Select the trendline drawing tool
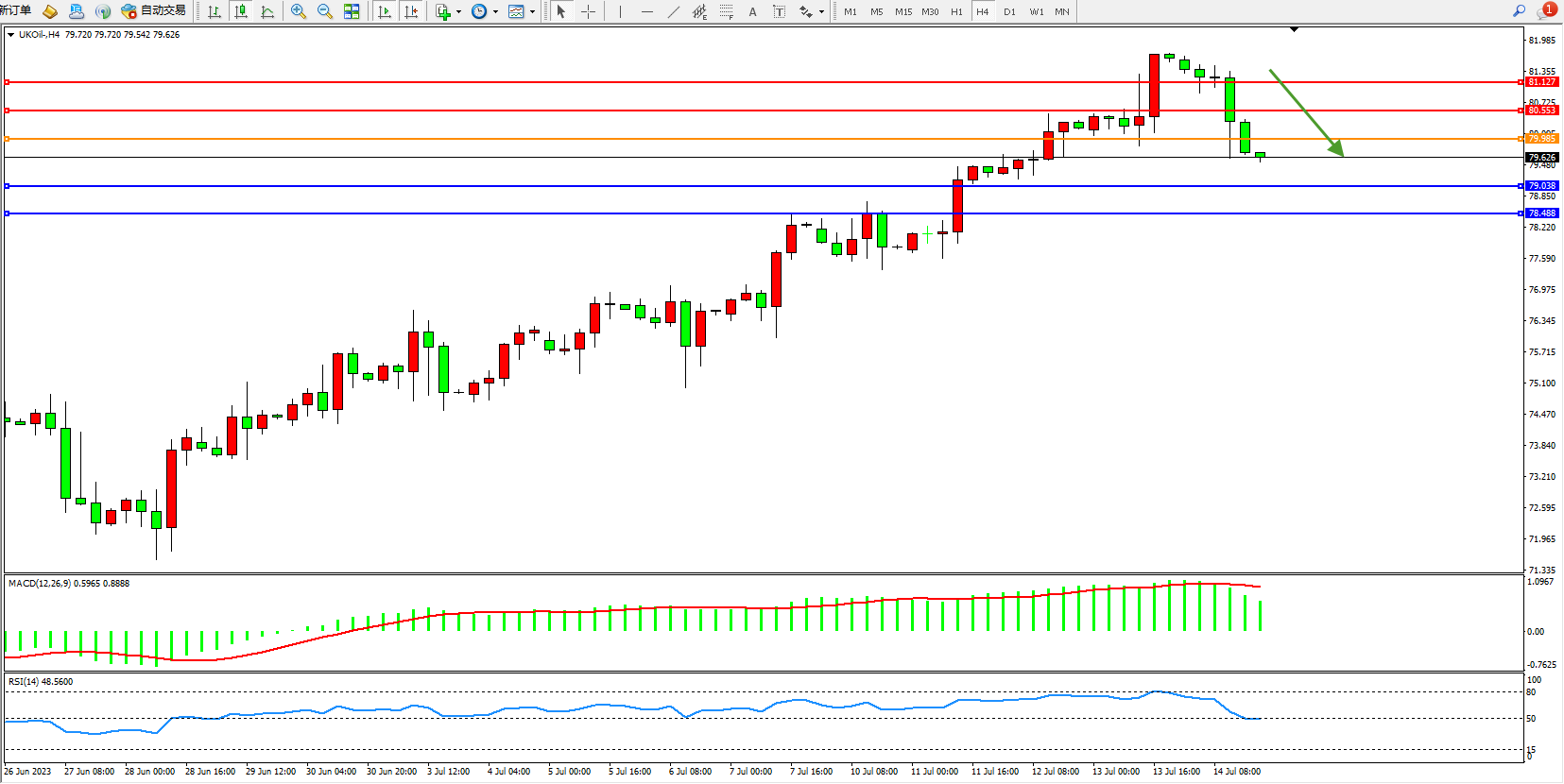1564x784 pixels. (673, 11)
